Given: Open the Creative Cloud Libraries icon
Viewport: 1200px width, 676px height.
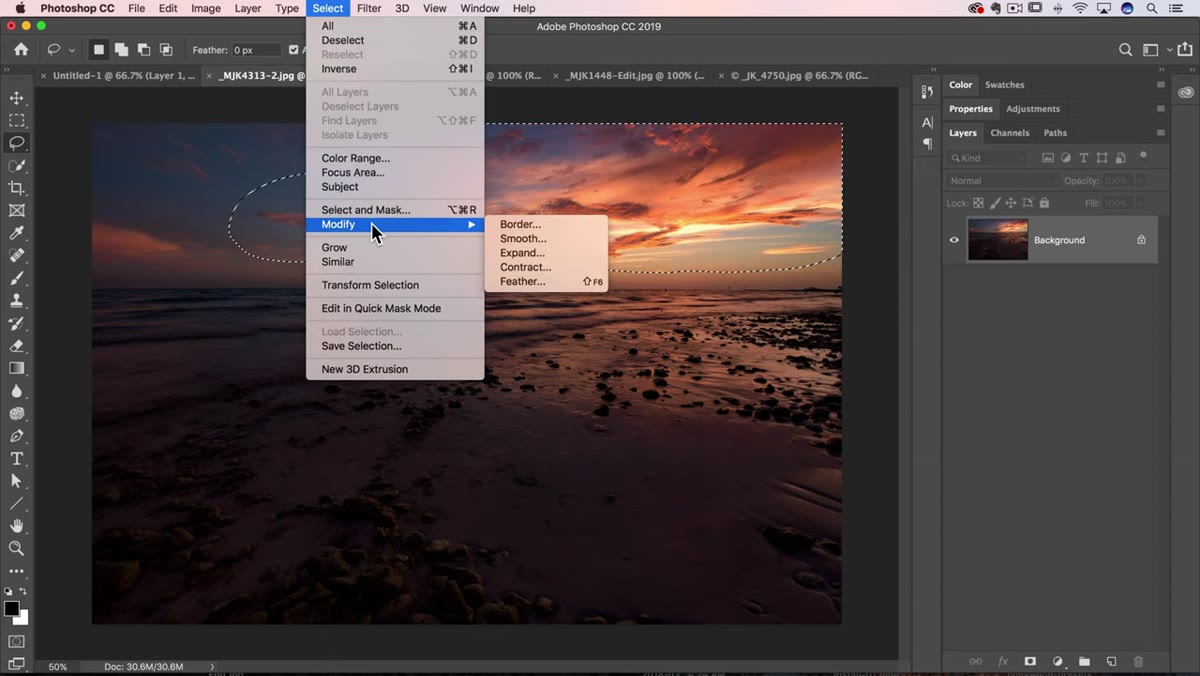Looking at the screenshot, I should click(x=1186, y=92).
